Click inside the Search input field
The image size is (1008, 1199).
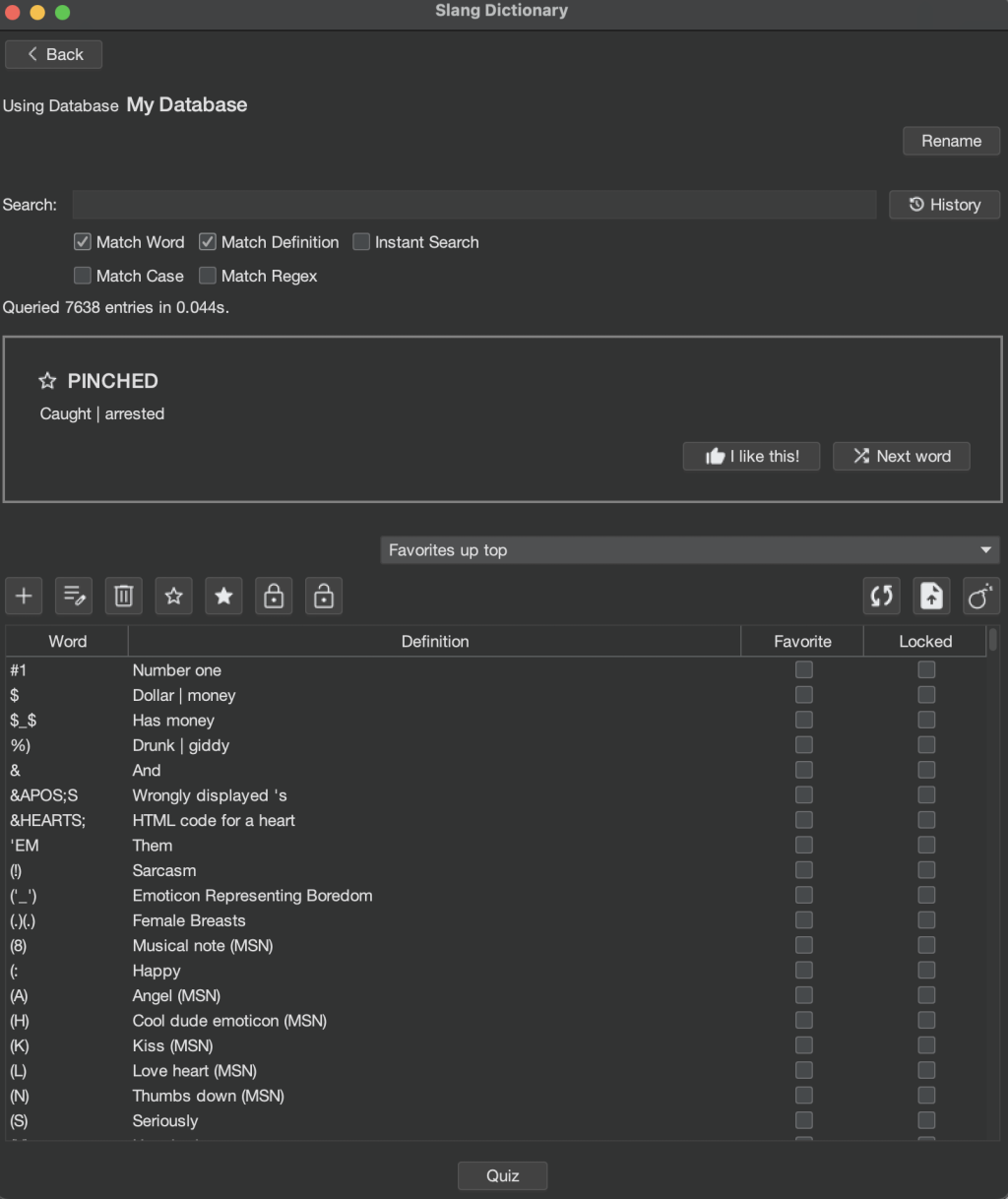pyautogui.click(x=474, y=204)
